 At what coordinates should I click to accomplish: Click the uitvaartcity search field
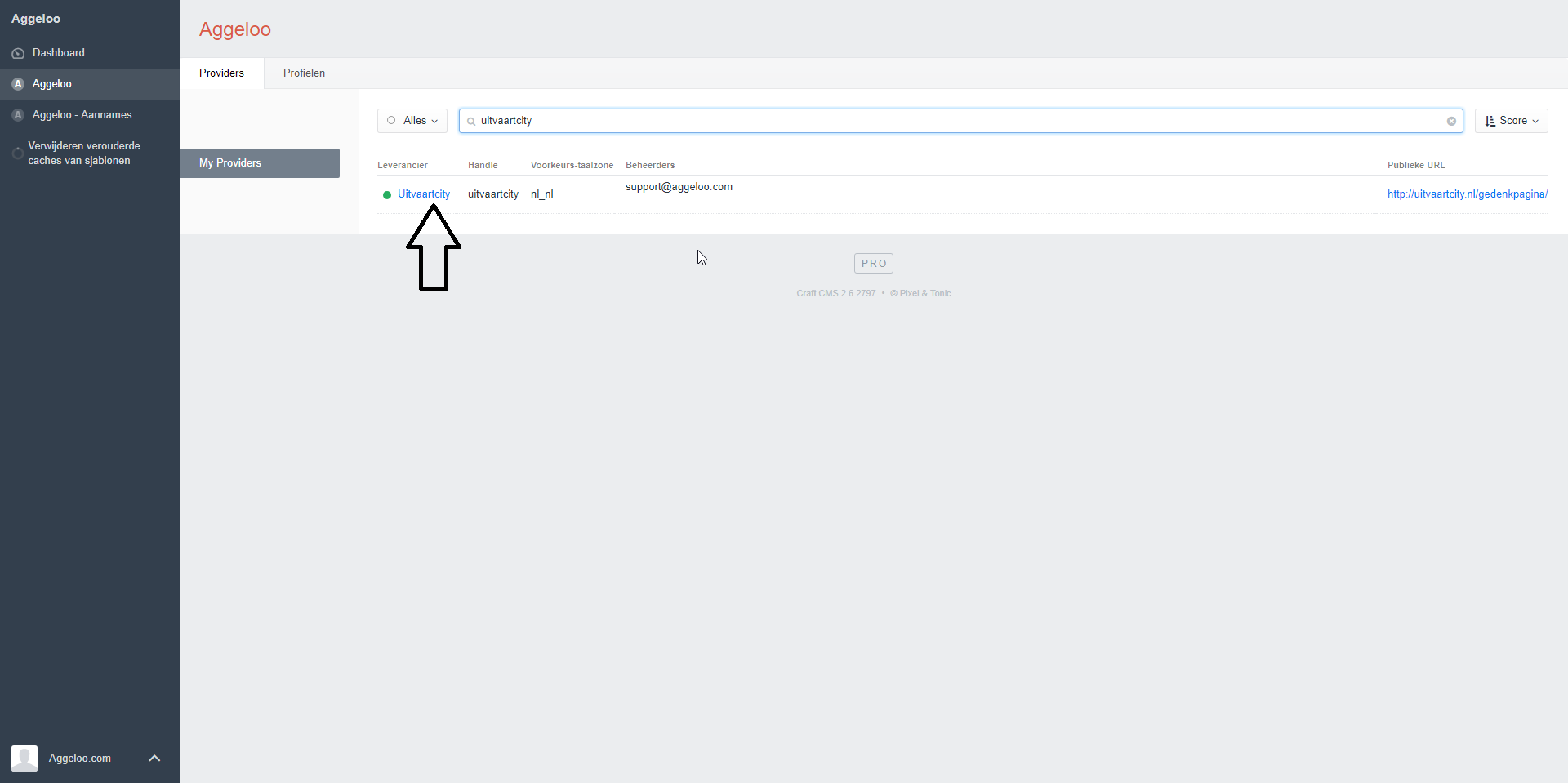(x=960, y=121)
